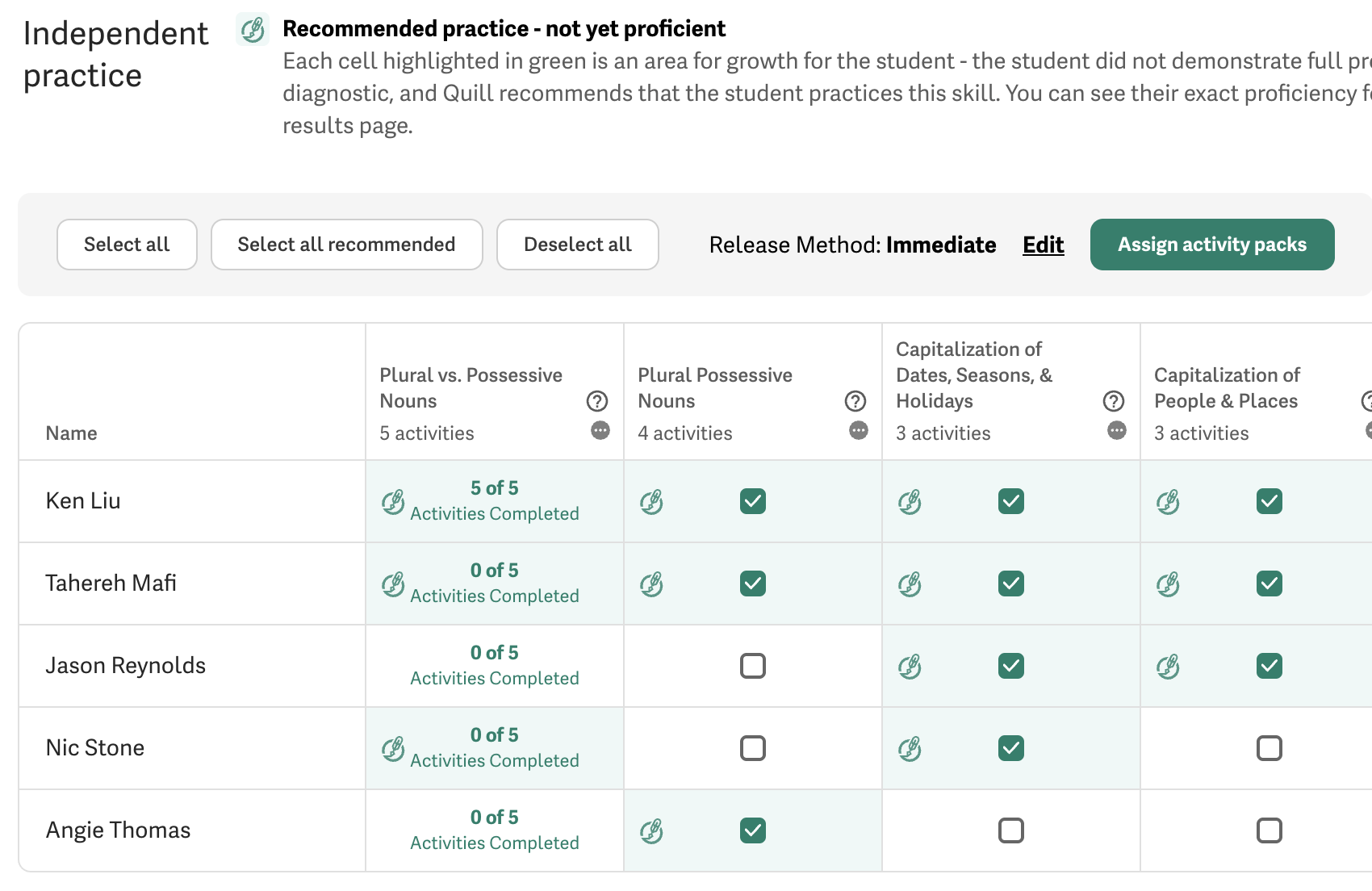
Task: Uncheck Ken Liu's Plural Possessive Nouns checkbox
Action: point(753,501)
